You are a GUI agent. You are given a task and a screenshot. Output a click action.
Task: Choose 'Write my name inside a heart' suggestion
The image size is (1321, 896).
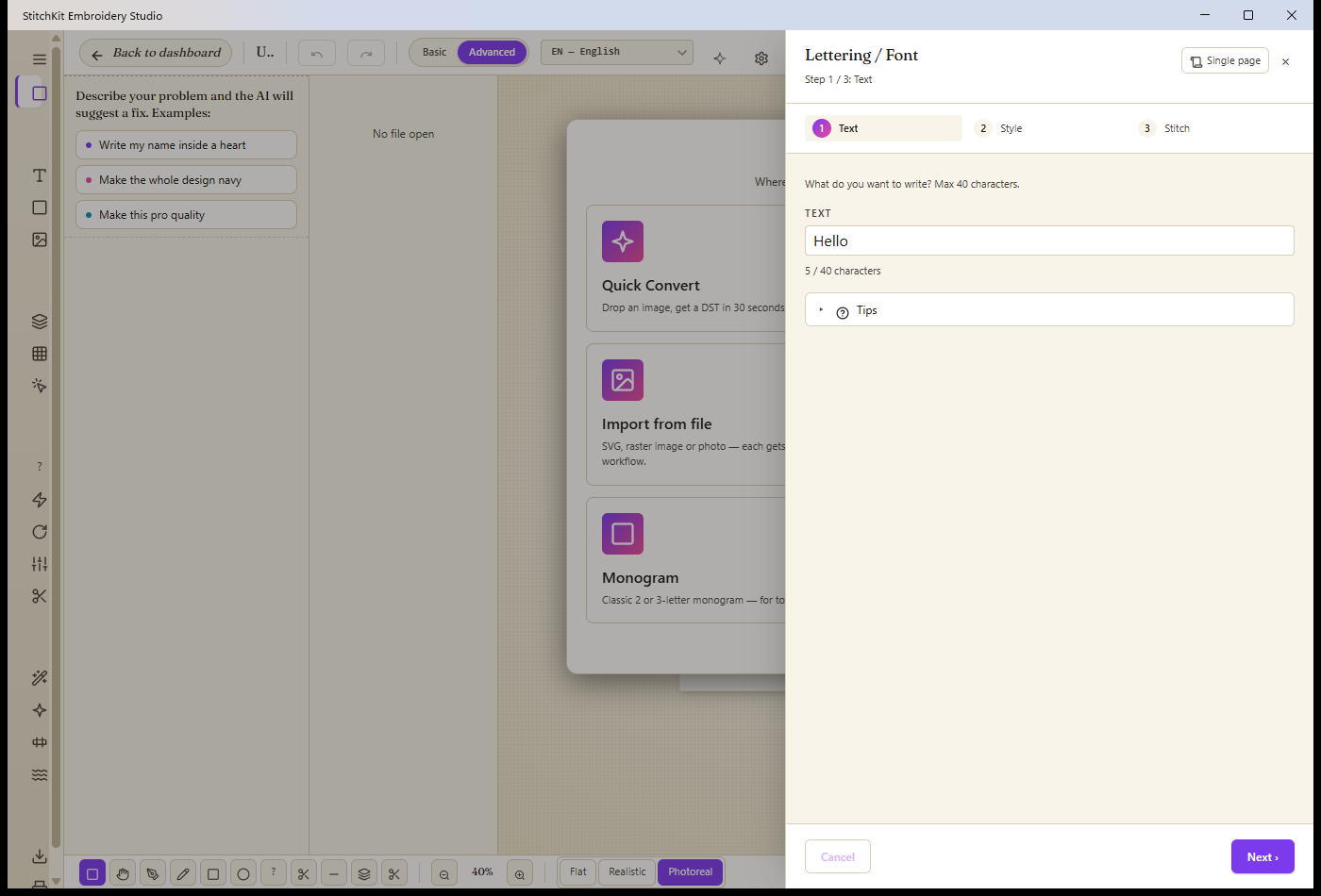pos(186,145)
